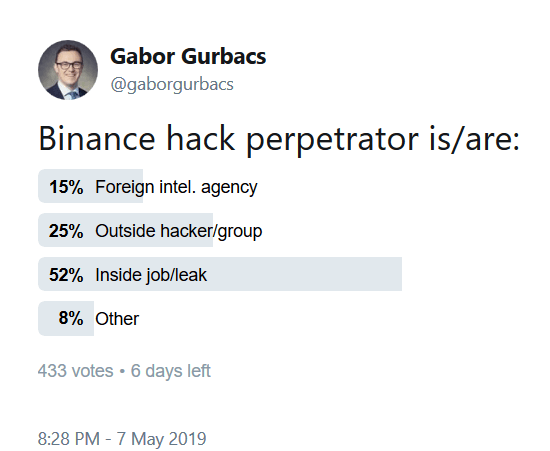This screenshot has width=550, height=451.
Task: Click the 8% result figure
Action: pos(71,318)
